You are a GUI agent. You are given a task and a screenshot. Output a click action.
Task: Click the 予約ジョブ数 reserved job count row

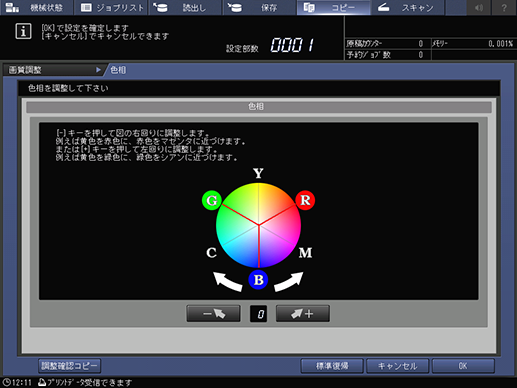tap(387, 55)
